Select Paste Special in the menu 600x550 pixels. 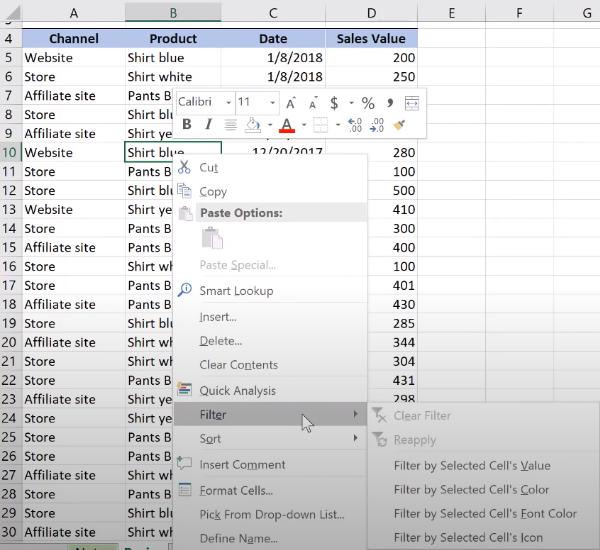[x=271, y=265]
